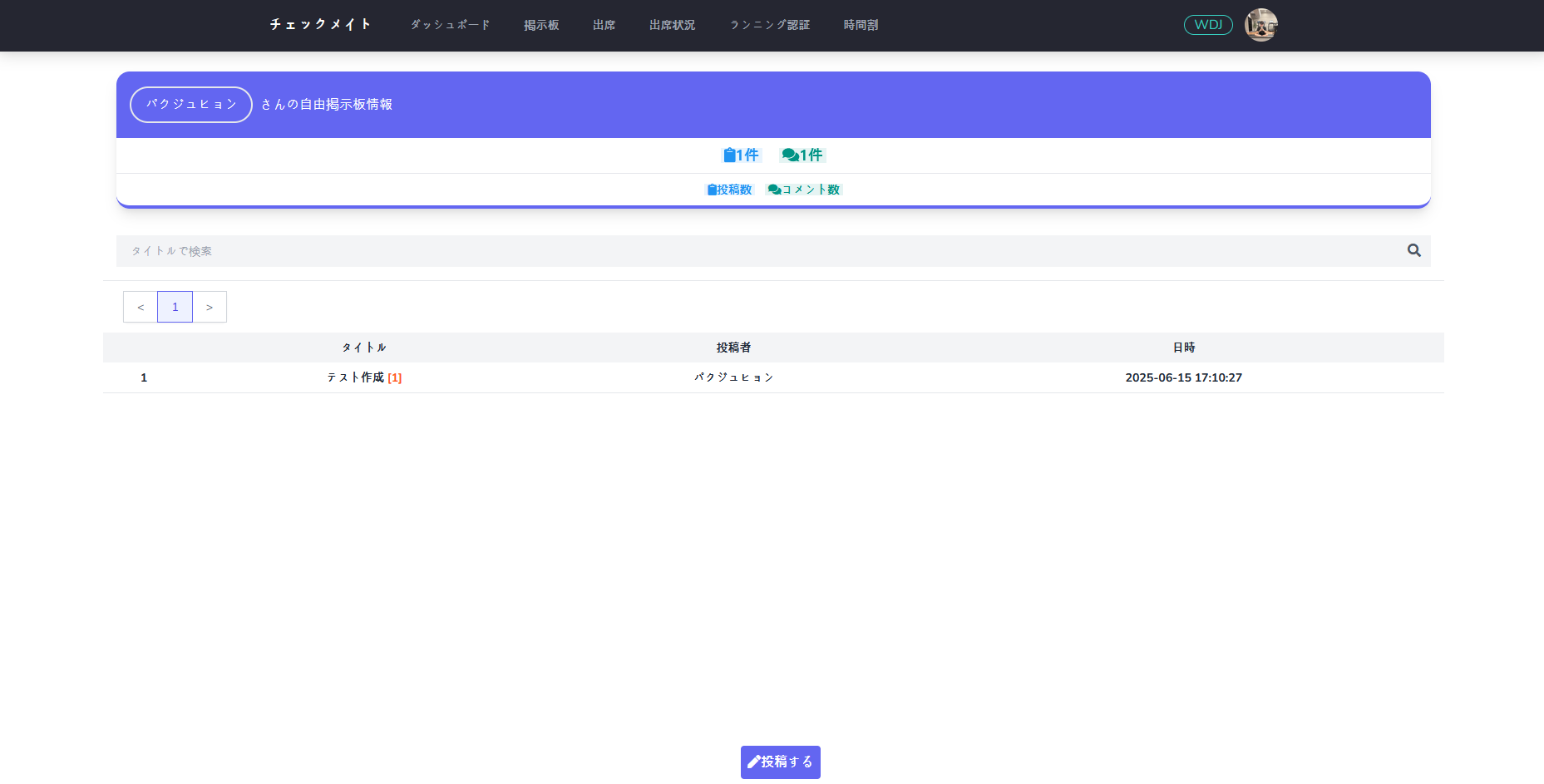Open the 掲示板 menu

(x=541, y=25)
